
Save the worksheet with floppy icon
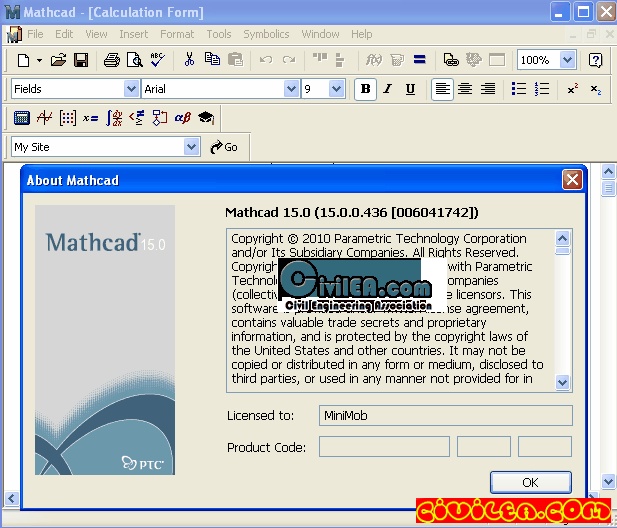tap(81, 60)
